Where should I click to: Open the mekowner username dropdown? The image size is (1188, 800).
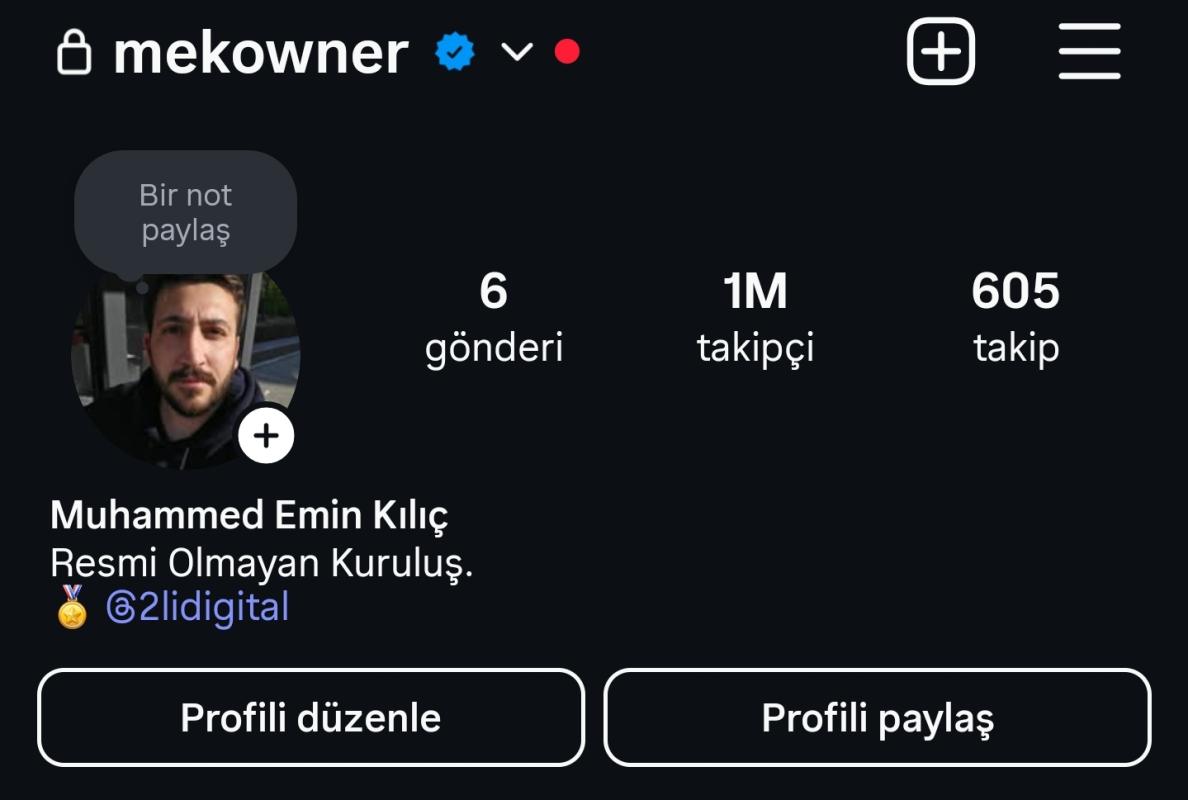click(261, 52)
